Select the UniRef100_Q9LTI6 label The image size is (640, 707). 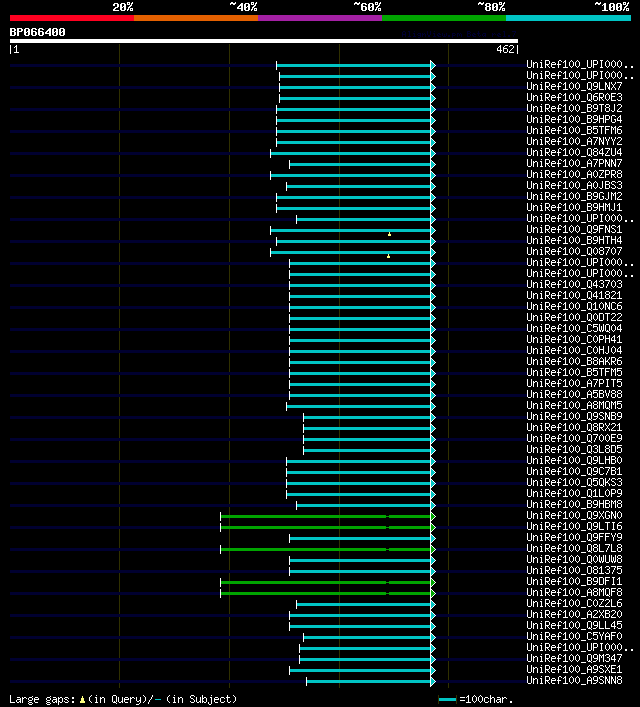point(574,527)
